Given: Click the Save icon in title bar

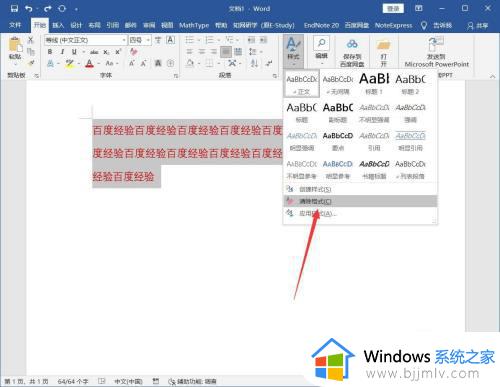Looking at the screenshot, I should tap(14, 8).
